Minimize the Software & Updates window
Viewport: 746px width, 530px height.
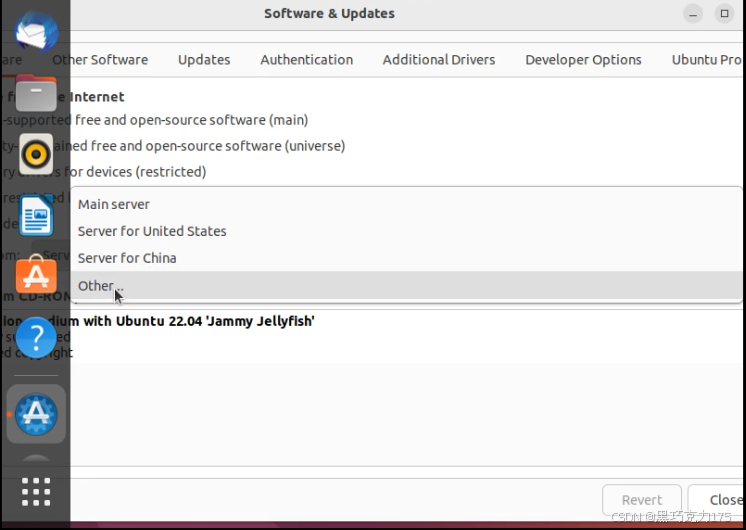point(693,14)
